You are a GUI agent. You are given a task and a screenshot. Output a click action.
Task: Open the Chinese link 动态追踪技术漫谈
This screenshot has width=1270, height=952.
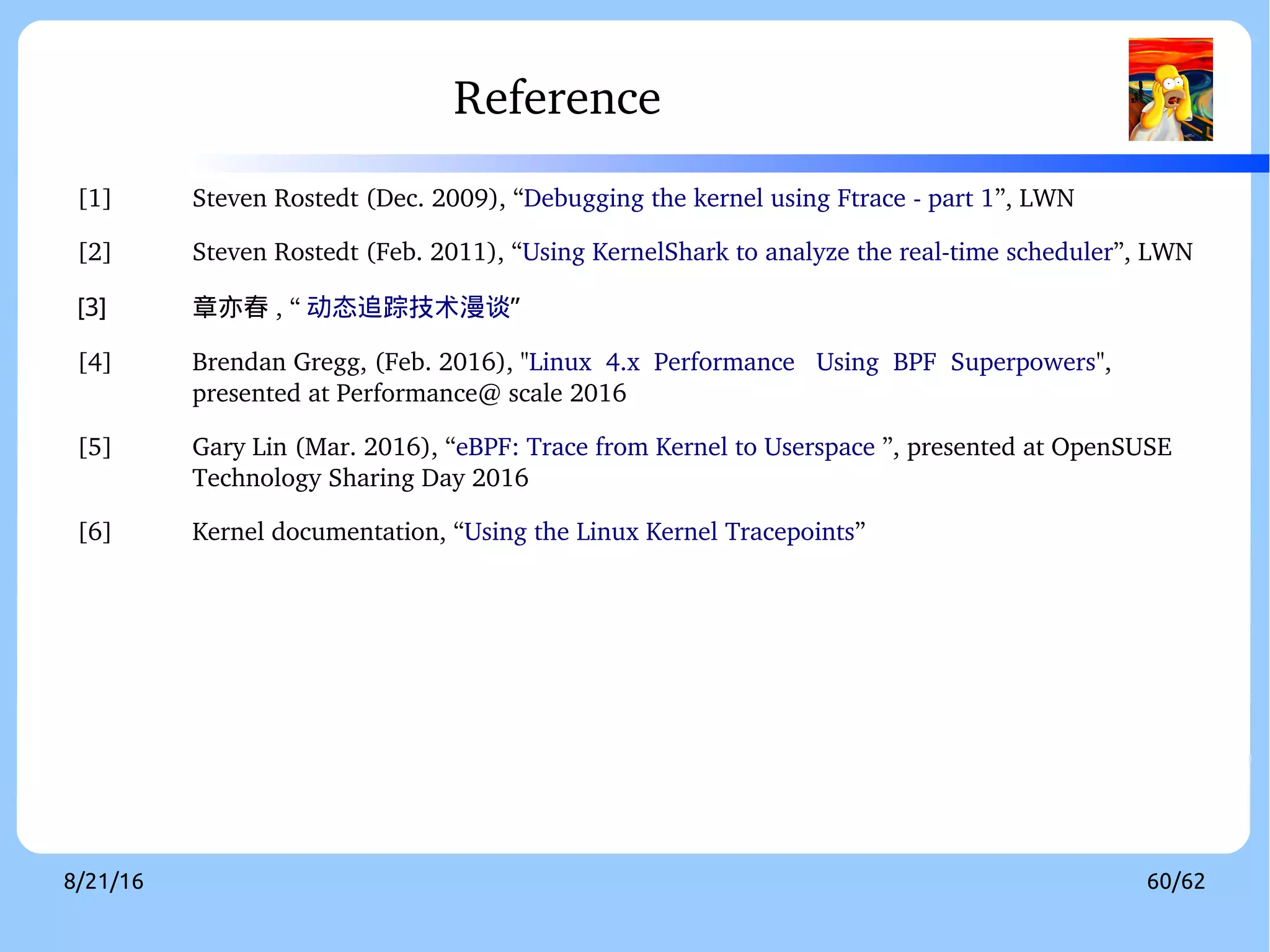pos(409,307)
